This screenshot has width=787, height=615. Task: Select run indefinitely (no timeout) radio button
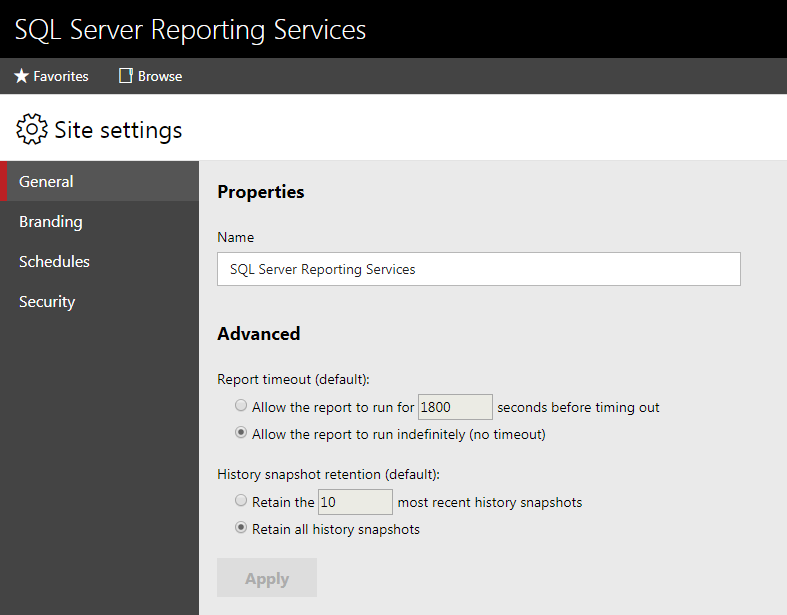[241, 432]
